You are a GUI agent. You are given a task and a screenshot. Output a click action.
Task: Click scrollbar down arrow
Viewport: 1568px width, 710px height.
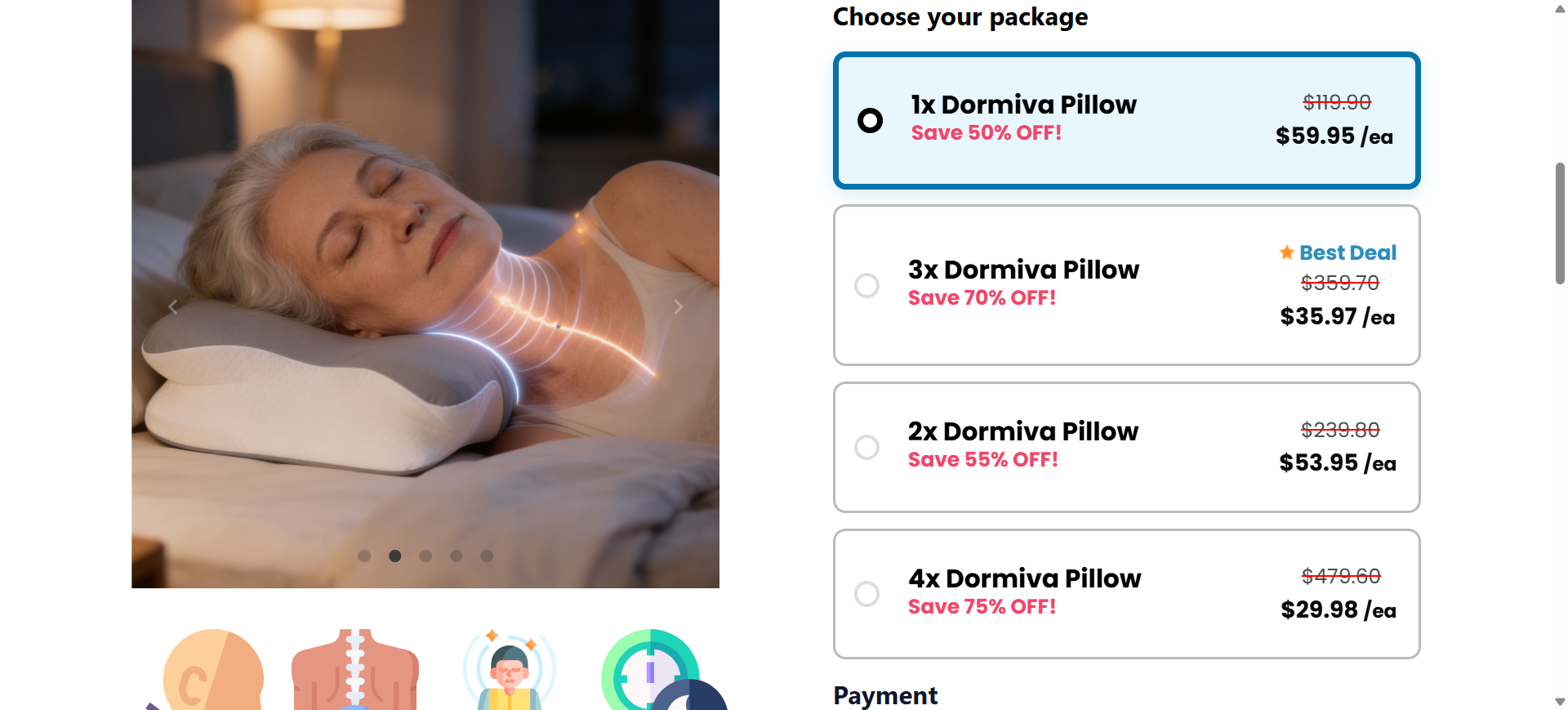(x=1560, y=701)
